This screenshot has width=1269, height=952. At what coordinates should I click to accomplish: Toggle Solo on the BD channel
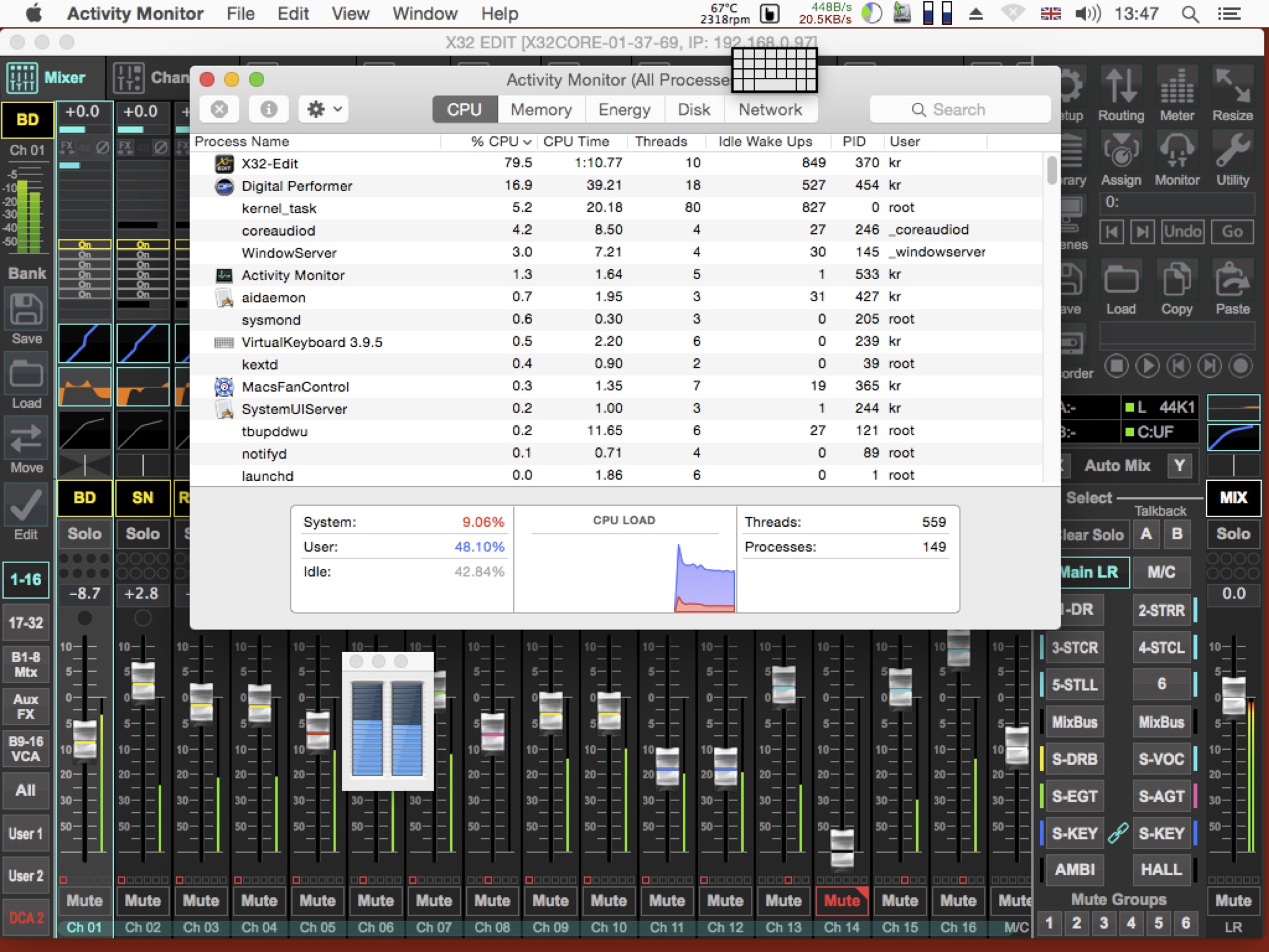pos(84,534)
